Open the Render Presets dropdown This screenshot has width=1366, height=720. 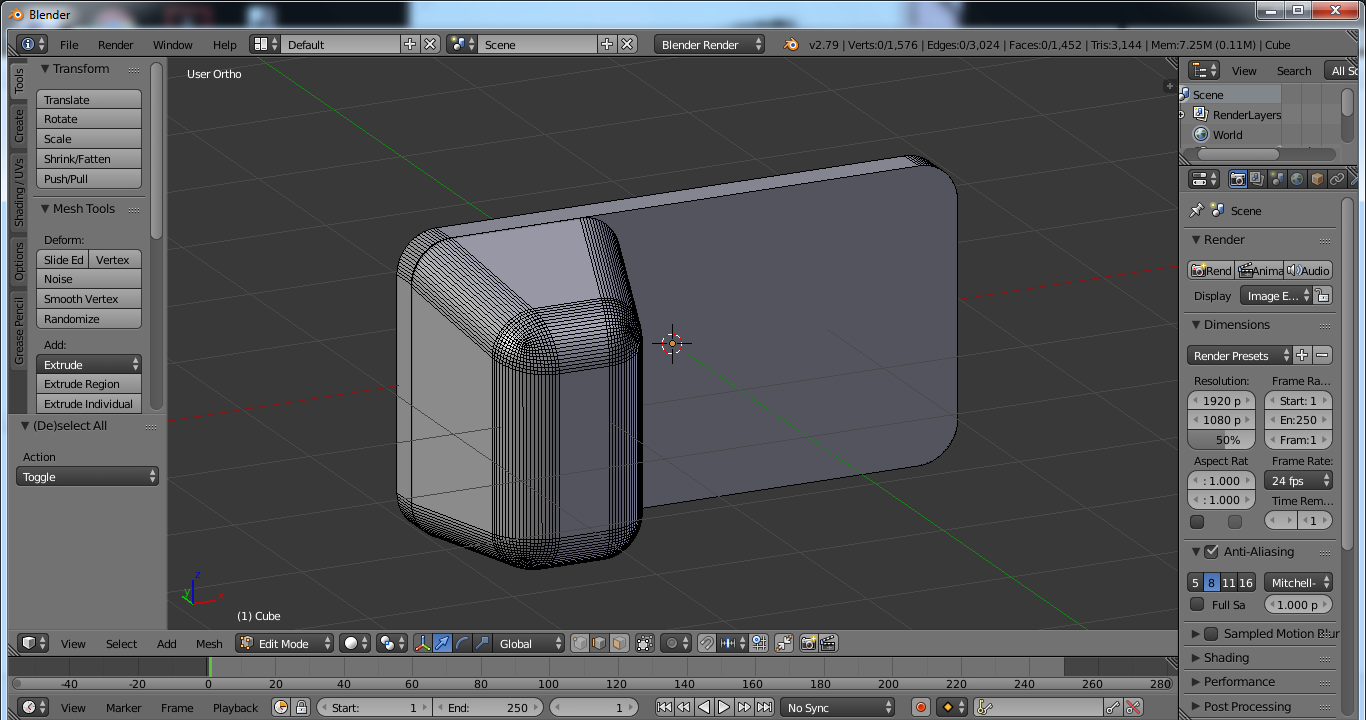click(1240, 355)
